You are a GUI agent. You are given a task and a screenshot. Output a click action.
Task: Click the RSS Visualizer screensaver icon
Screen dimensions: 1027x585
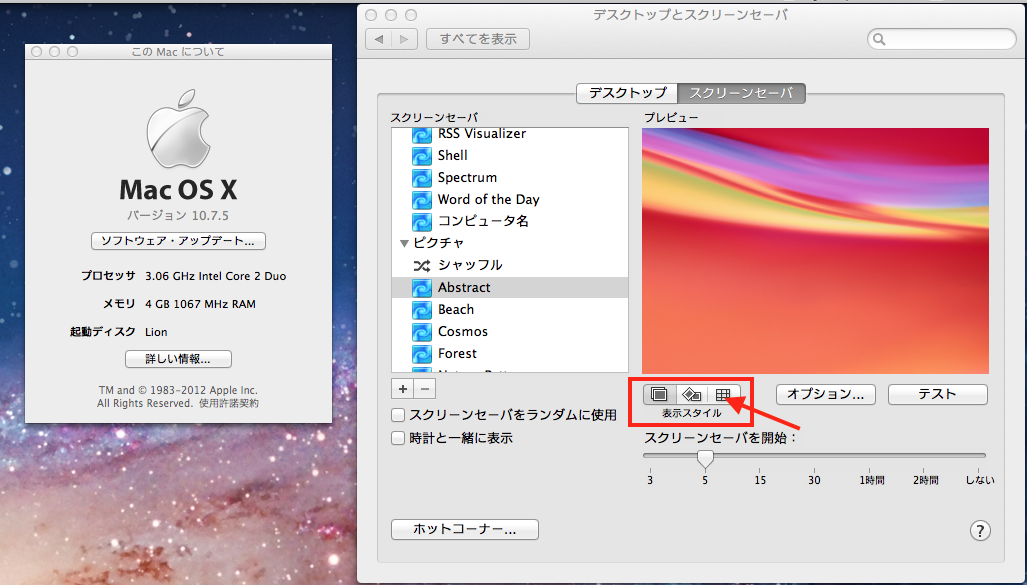click(422, 135)
